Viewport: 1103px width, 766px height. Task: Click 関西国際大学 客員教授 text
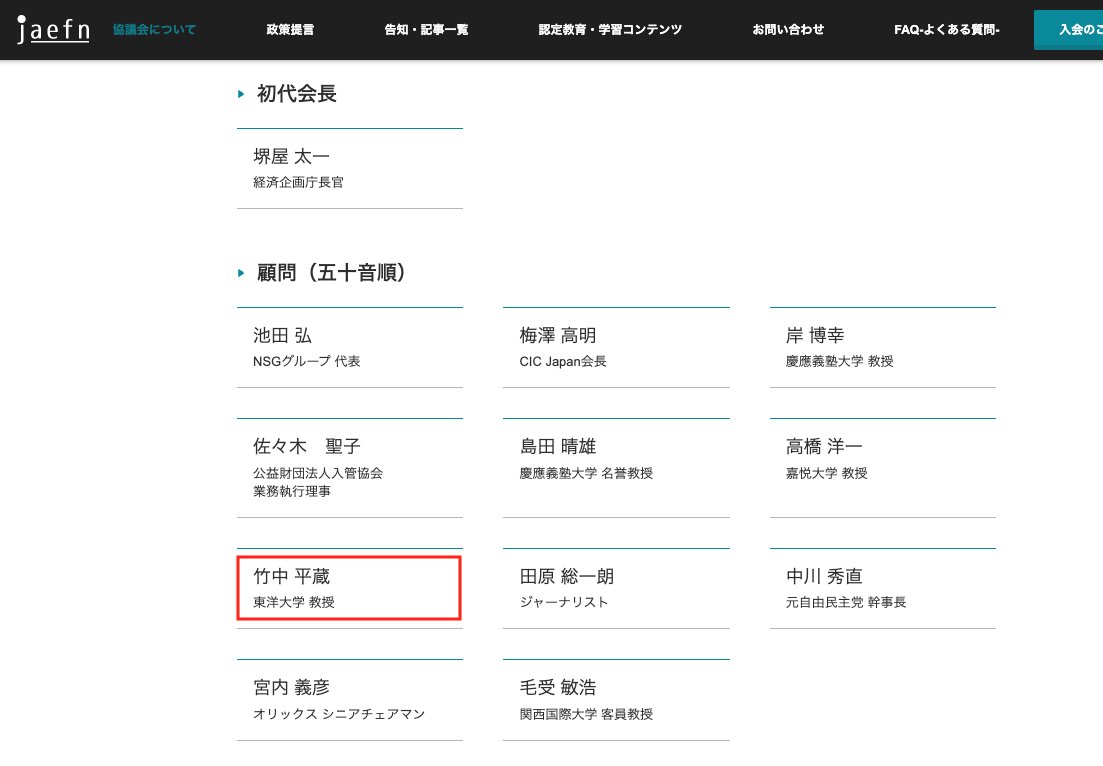coord(586,714)
